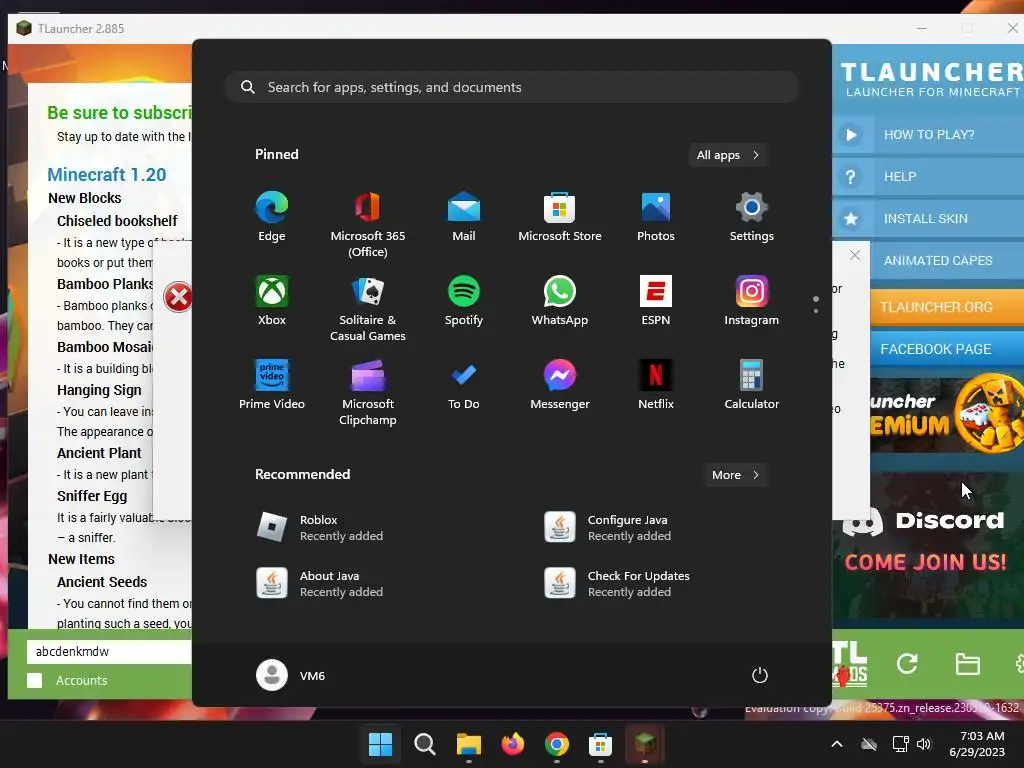Show hidden system tray icons
1024x768 pixels.
pos(837,744)
